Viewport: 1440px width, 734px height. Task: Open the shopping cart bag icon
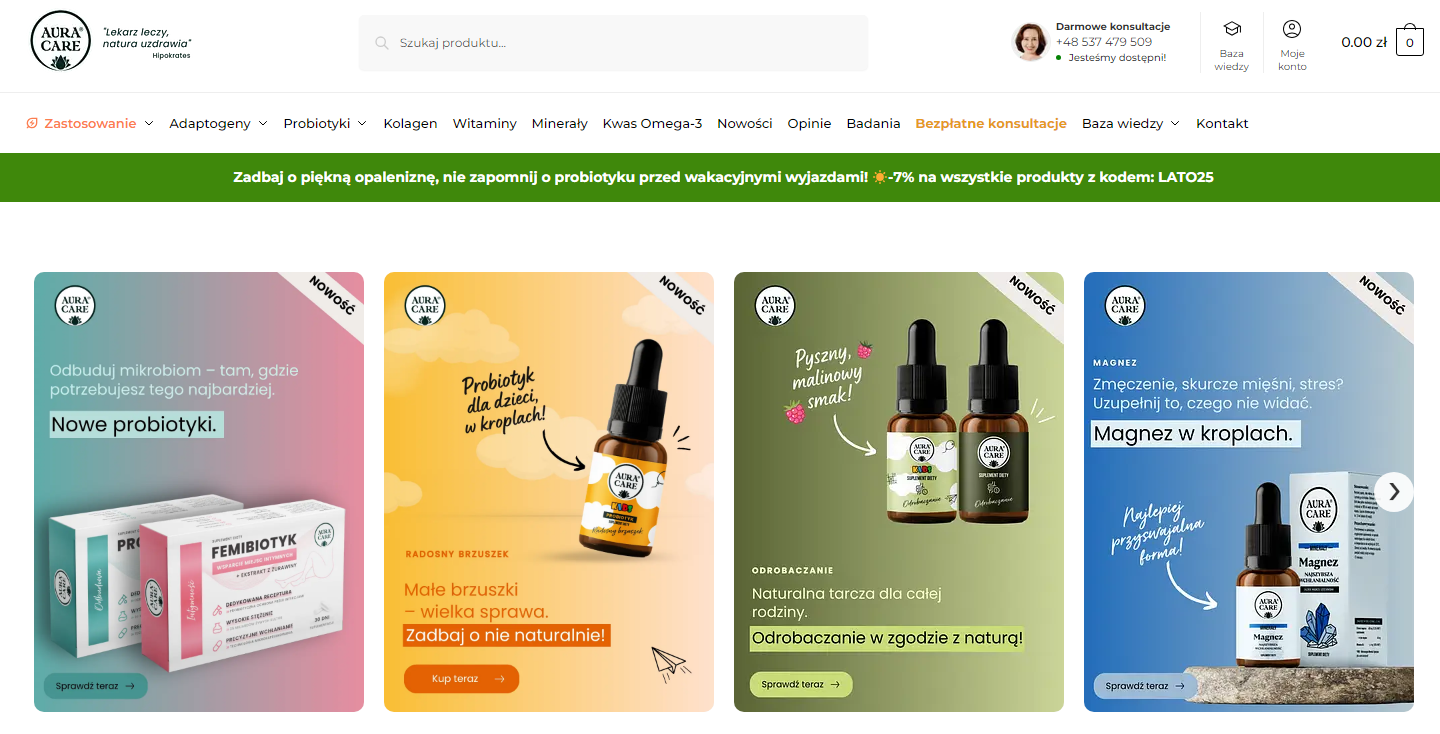pyautogui.click(x=1410, y=41)
